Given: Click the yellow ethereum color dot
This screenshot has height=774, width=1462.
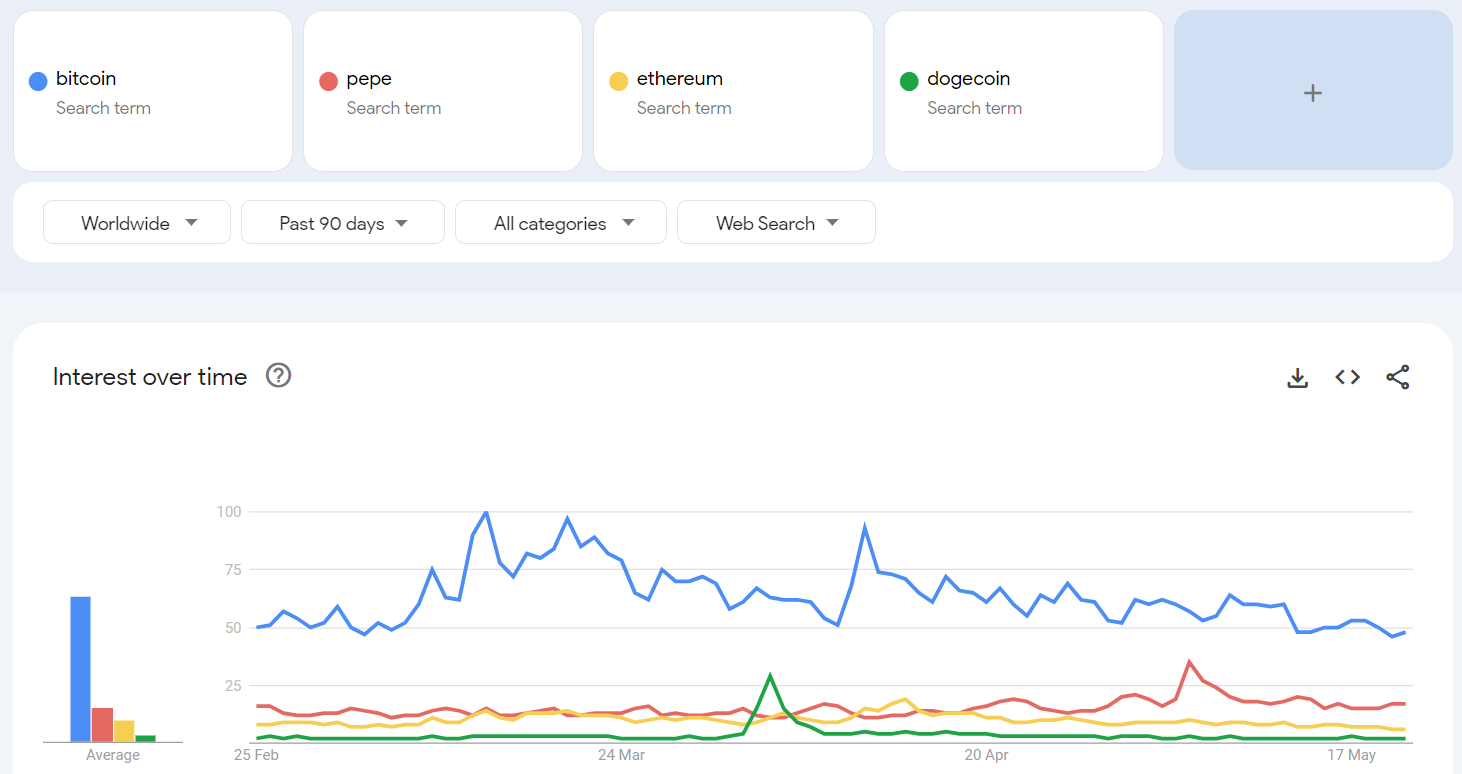Looking at the screenshot, I should click(x=619, y=81).
